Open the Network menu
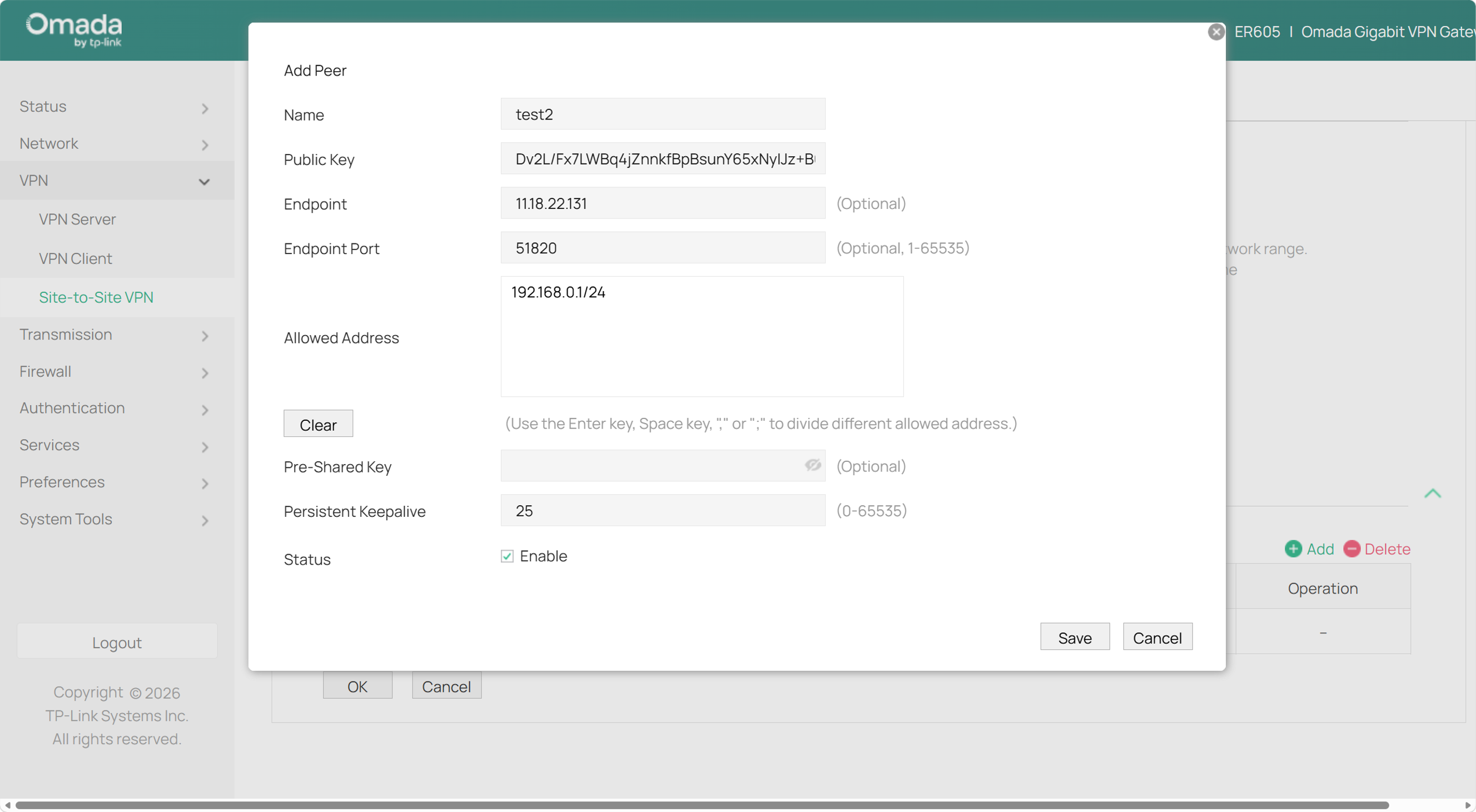The width and height of the screenshot is (1476, 812). click(x=49, y=143)
